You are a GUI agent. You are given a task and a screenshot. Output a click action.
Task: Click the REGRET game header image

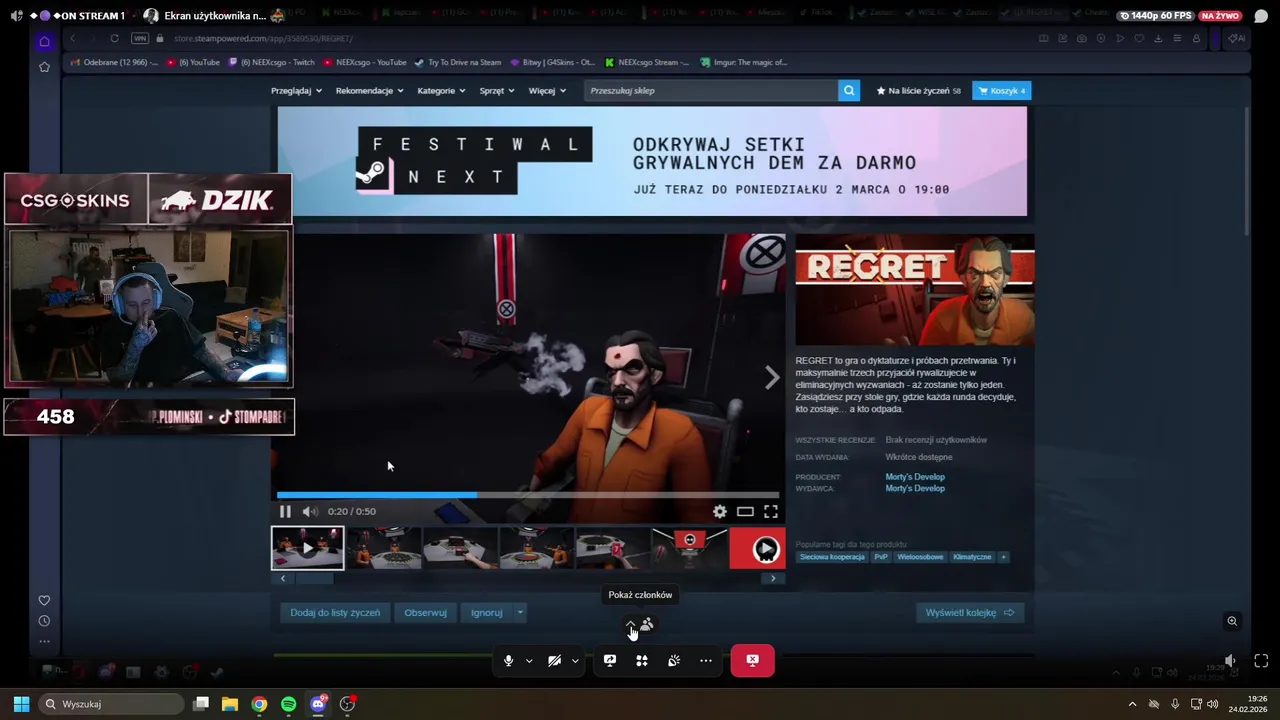(915, 290)
